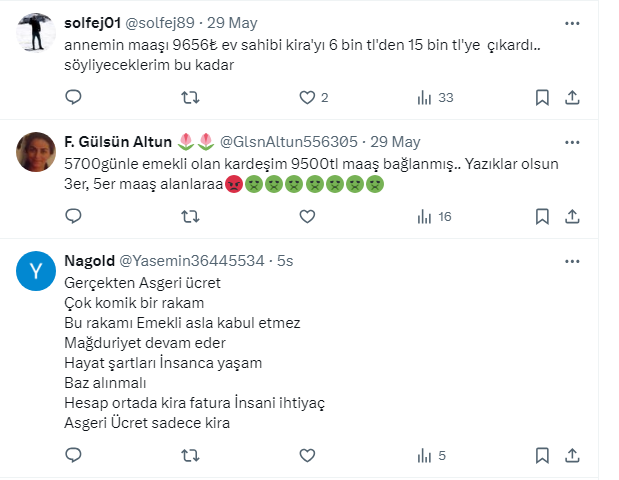View analytics on solfej01's tweet

[x=425, y=97]
